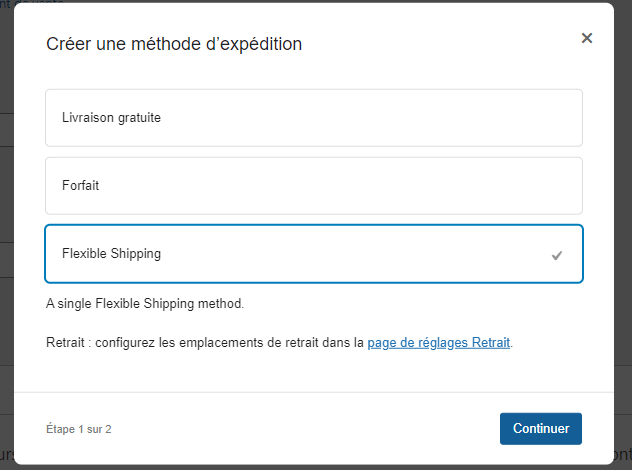
Task: Click the dimmed page background below the dialog
Action: (300, 467)
